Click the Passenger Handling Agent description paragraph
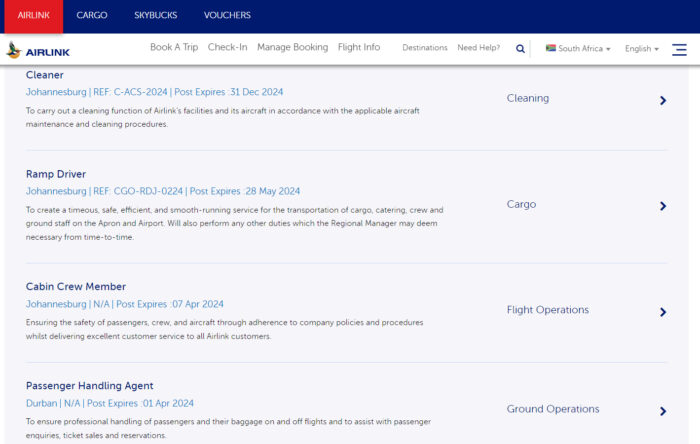The width and height of the screenshot is (700, 444). point(229,428)
